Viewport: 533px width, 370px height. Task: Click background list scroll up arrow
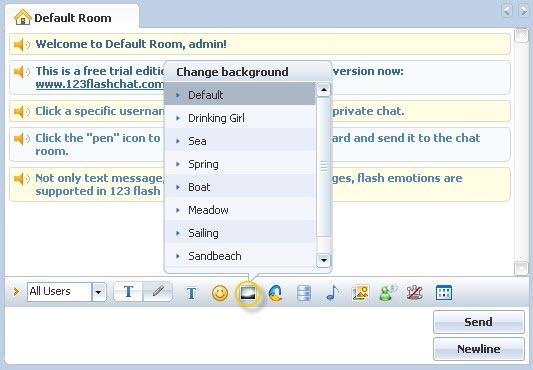[x=324, y=90]
